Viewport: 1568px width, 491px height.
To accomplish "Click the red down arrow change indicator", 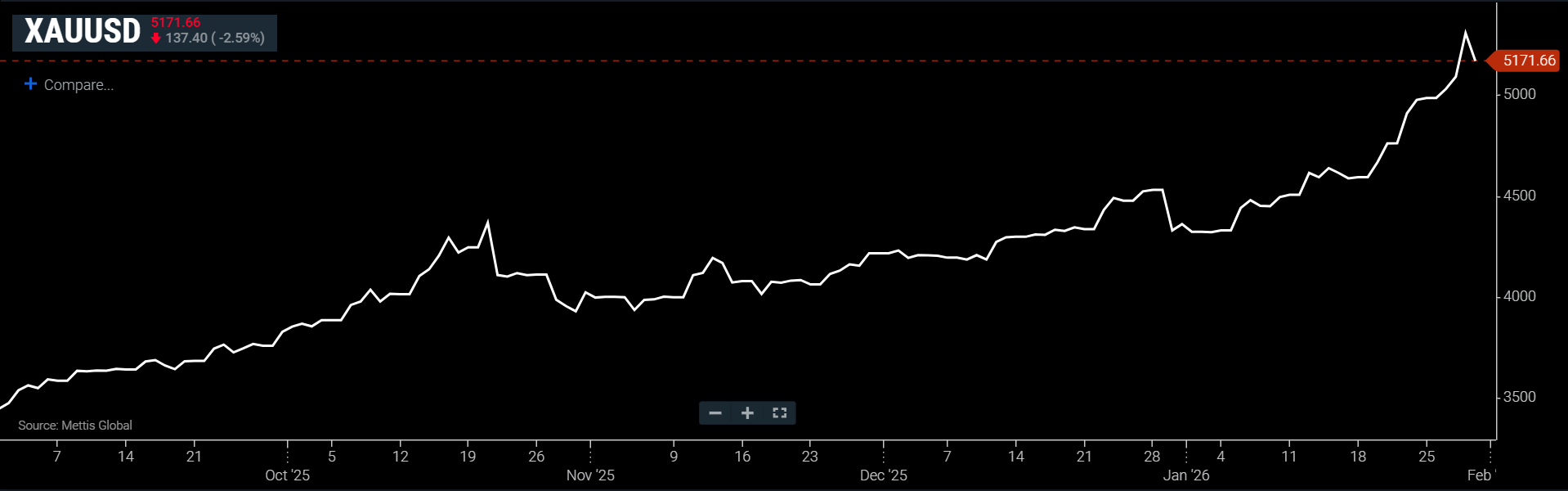I will click(156, 38).
